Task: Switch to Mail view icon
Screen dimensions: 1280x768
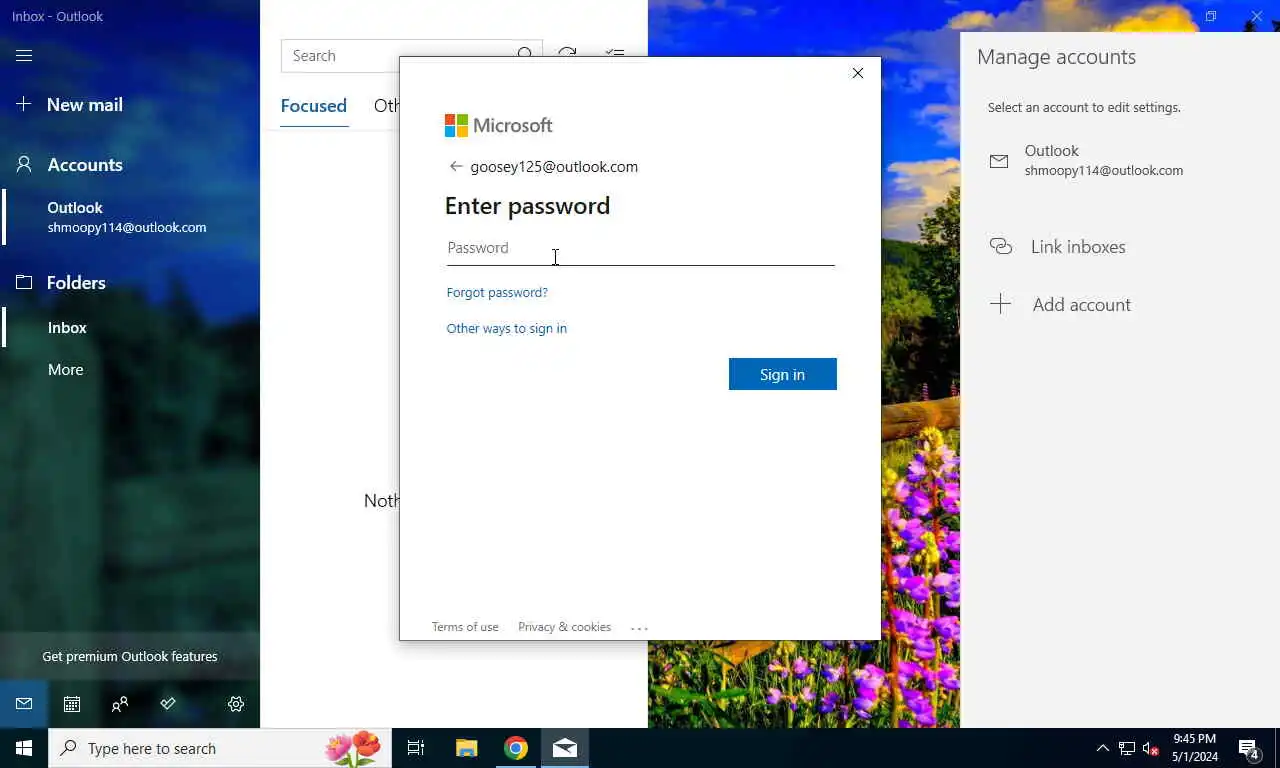Action: pos(24,704)
